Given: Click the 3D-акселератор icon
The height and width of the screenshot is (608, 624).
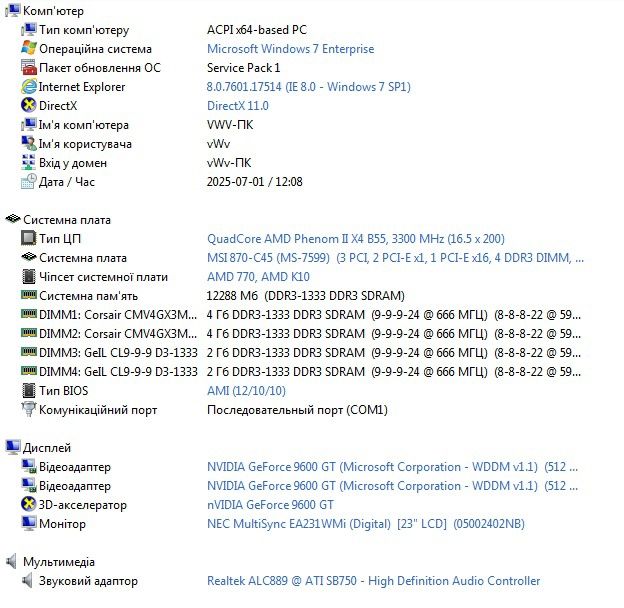Looking at the screenshot, I should [x=29, y=504].
